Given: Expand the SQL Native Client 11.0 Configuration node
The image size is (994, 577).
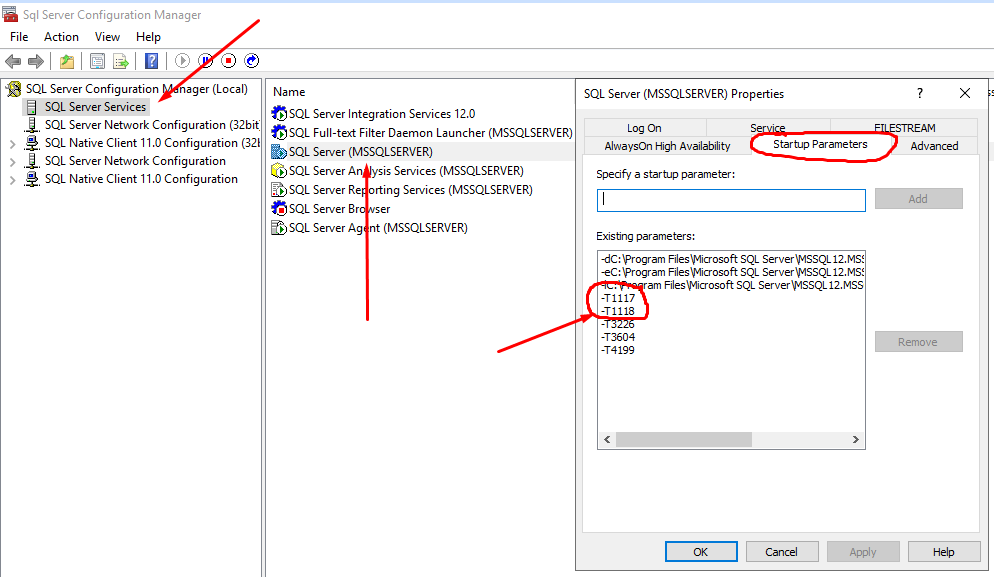Looking at the screenshot, I should [12, 180].
